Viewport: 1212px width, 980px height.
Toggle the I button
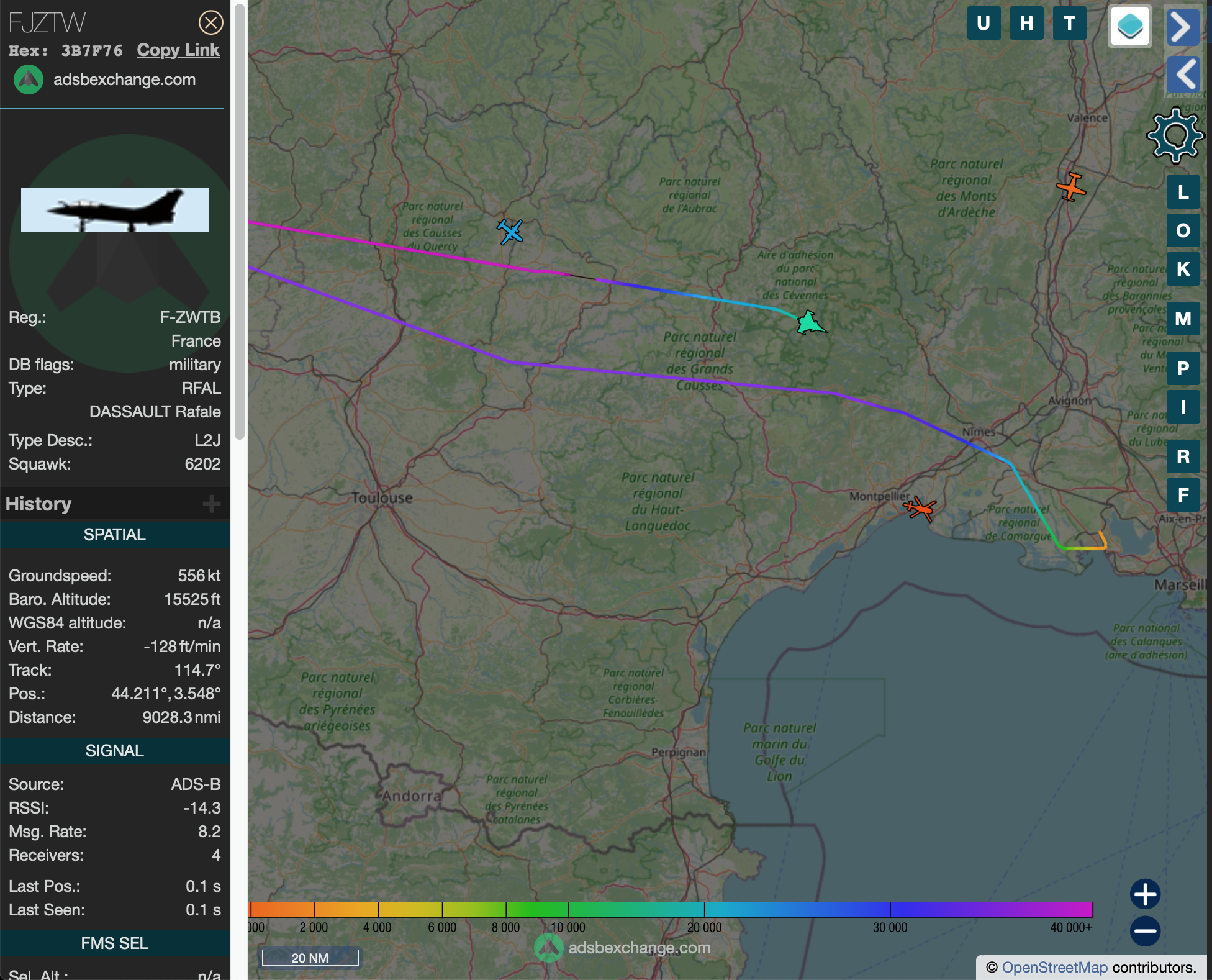(x=1183, y=407)
